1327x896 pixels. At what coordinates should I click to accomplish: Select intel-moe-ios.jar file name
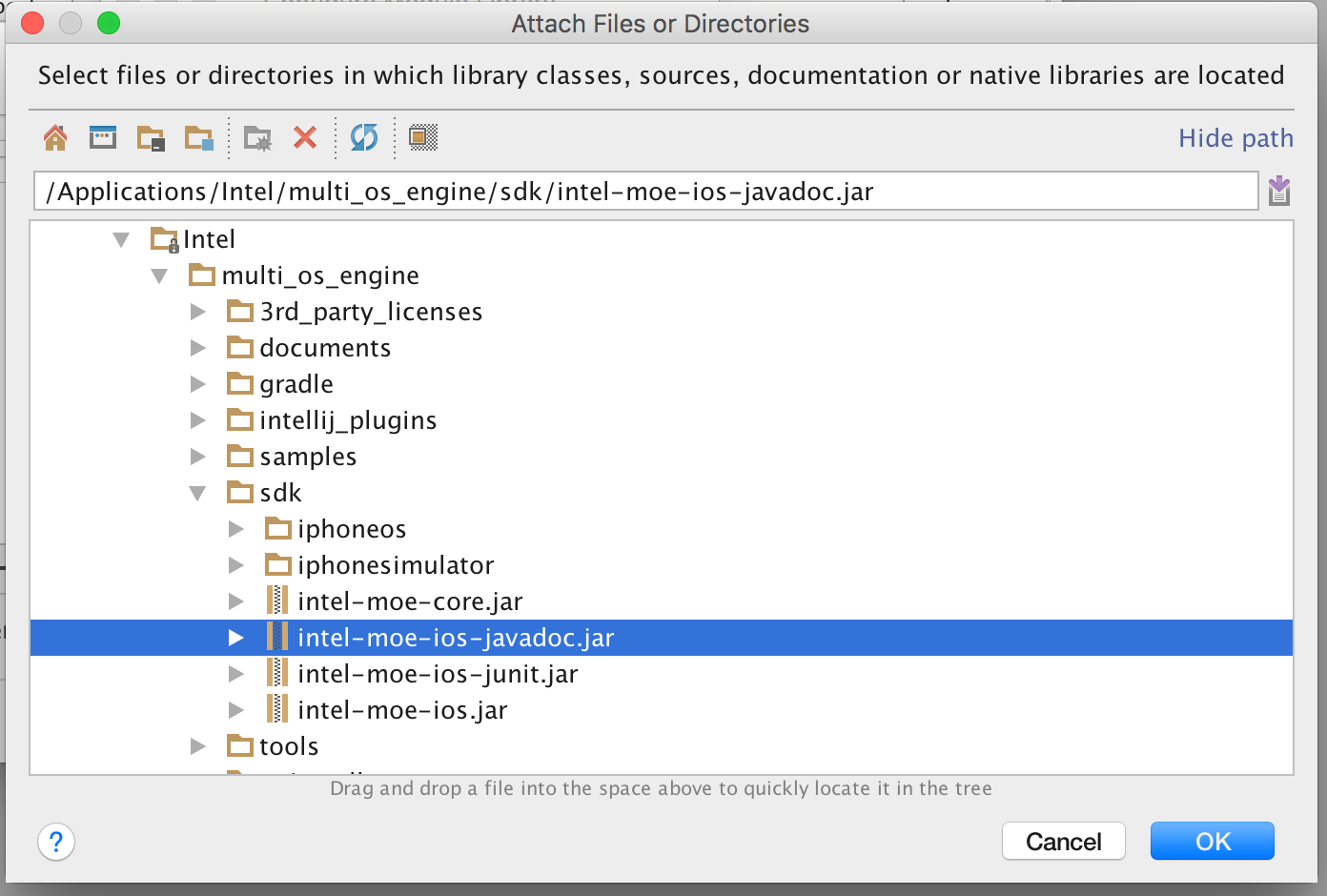click(402, 710)
